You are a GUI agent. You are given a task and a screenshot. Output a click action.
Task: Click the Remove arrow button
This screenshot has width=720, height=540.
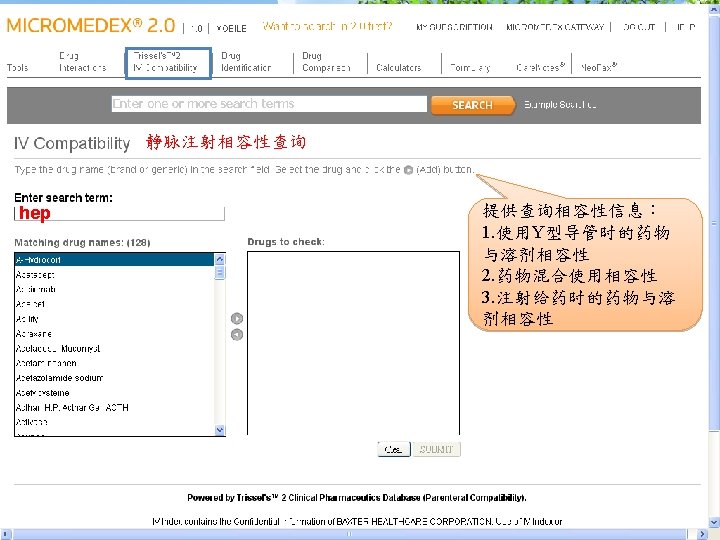tap(236, 335)
